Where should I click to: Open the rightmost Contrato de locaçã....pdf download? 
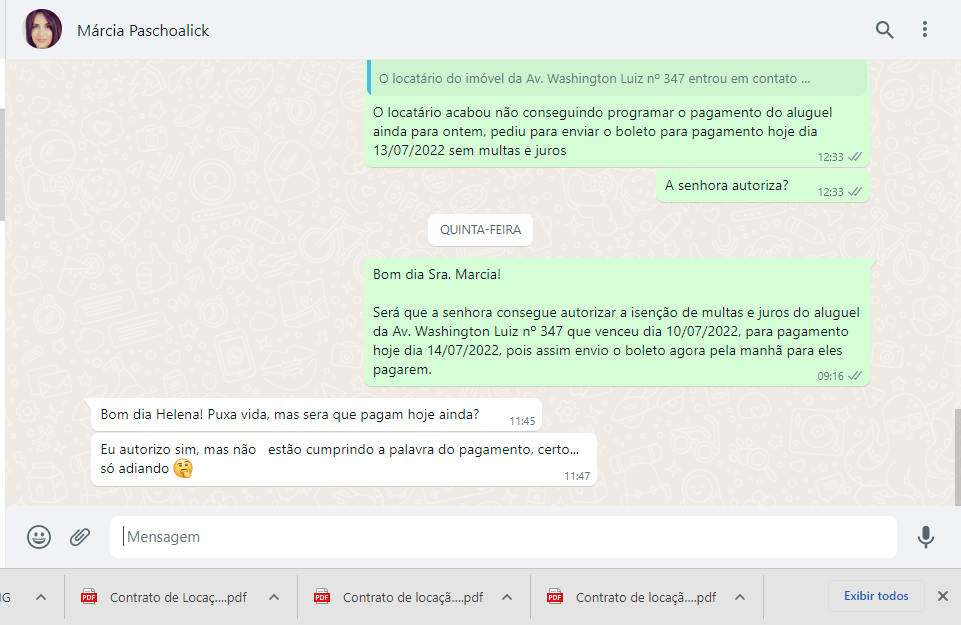(645, 597)
